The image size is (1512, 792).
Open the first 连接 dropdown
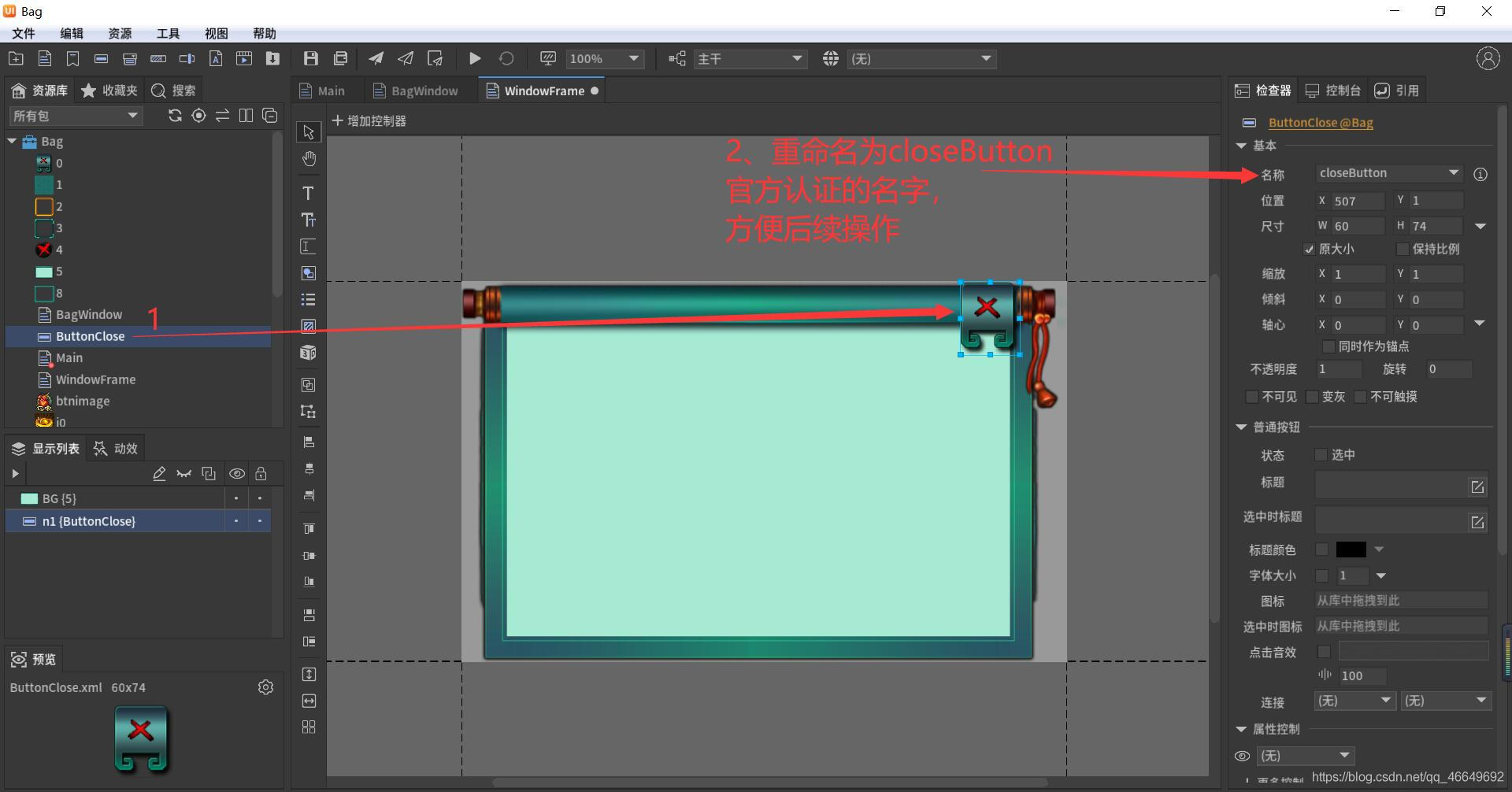click(1355, 701)
